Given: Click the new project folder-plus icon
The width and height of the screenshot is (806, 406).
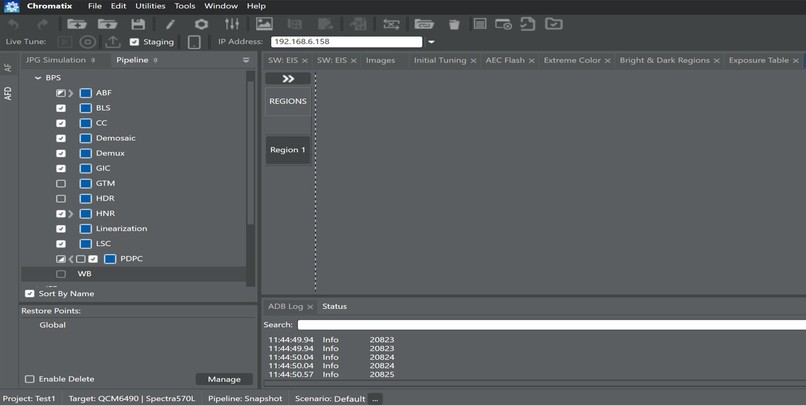Looking at the screenshot, I should [77, 24].
